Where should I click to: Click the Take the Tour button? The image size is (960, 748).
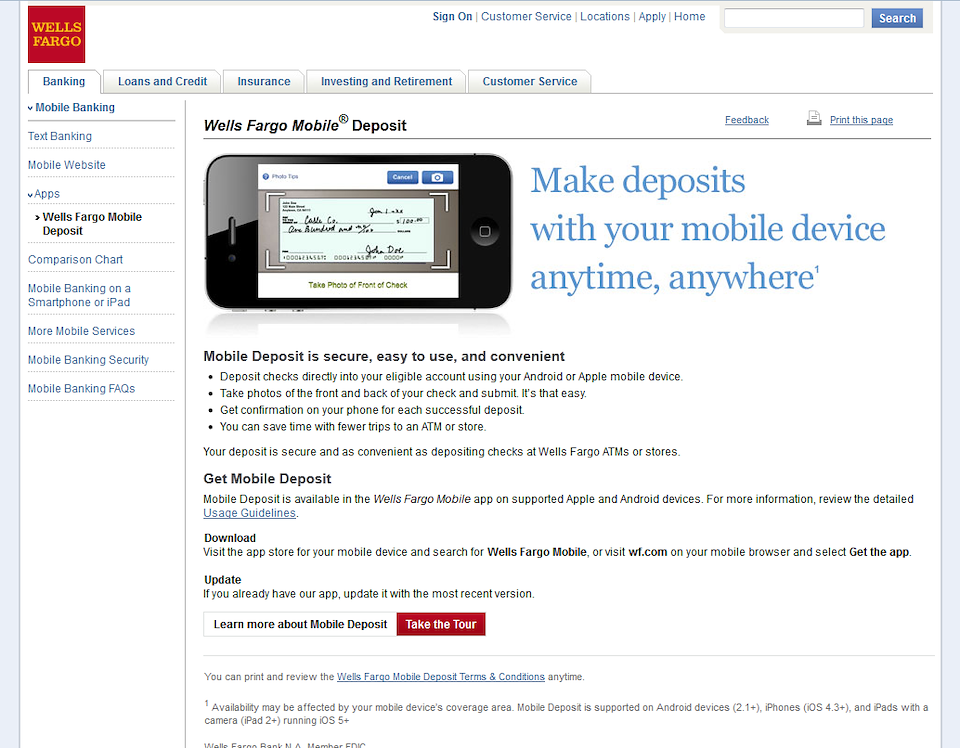(441, 624)
